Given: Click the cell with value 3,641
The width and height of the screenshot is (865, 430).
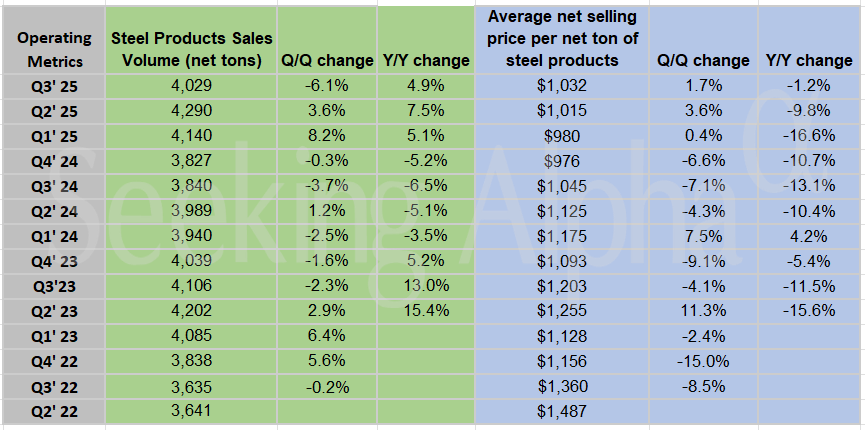Looking at the screenshot, I should pyautogui.click(x=189, y=410).
